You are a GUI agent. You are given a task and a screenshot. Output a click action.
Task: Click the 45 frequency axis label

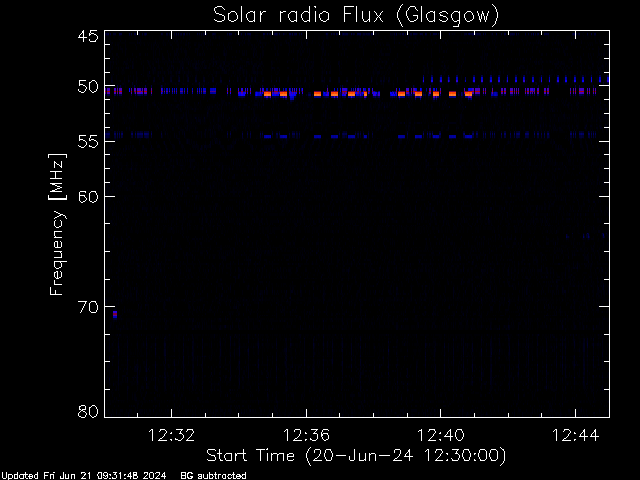[x=88, y=36]
